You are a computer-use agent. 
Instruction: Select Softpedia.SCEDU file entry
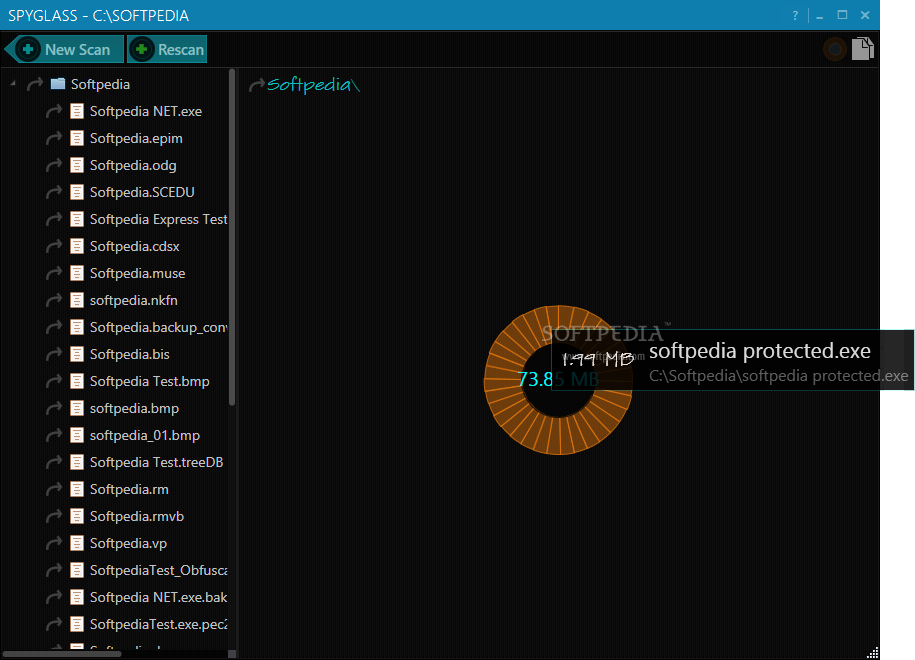[142, 192]
